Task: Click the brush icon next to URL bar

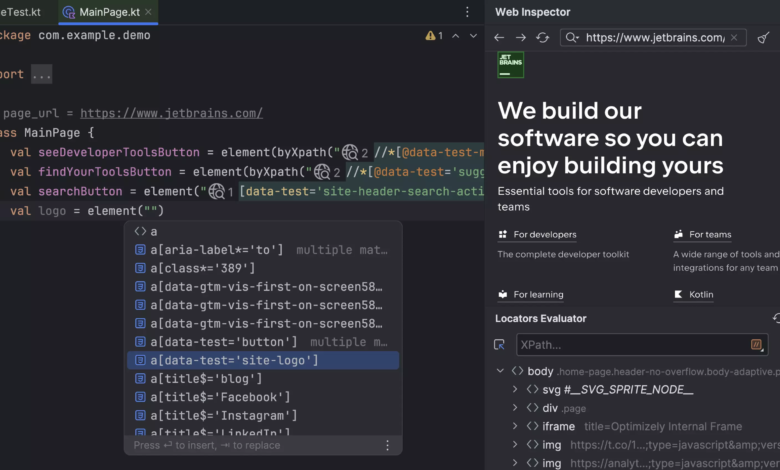Action: (763, 38)
